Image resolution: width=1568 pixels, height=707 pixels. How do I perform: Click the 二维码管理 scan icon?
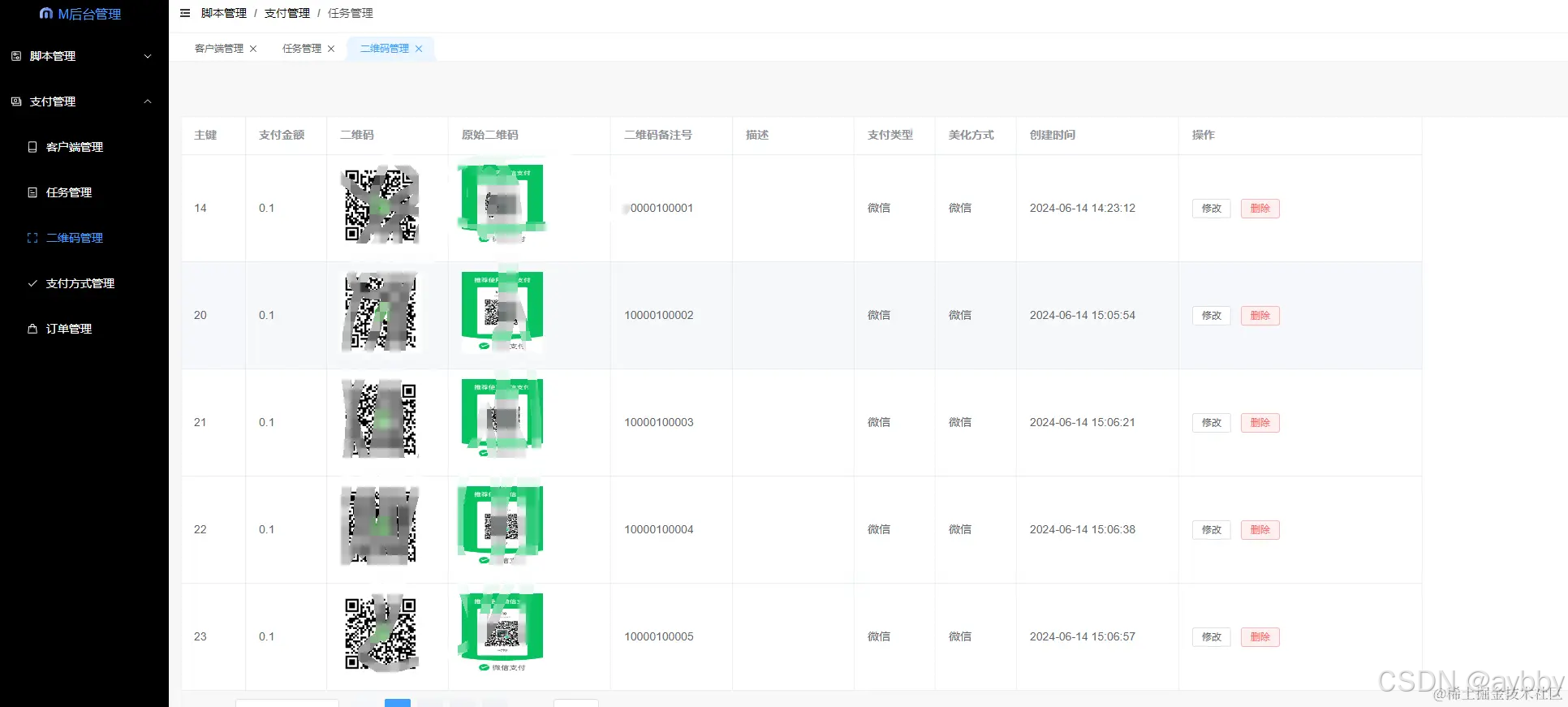click(x=32, y=238)
